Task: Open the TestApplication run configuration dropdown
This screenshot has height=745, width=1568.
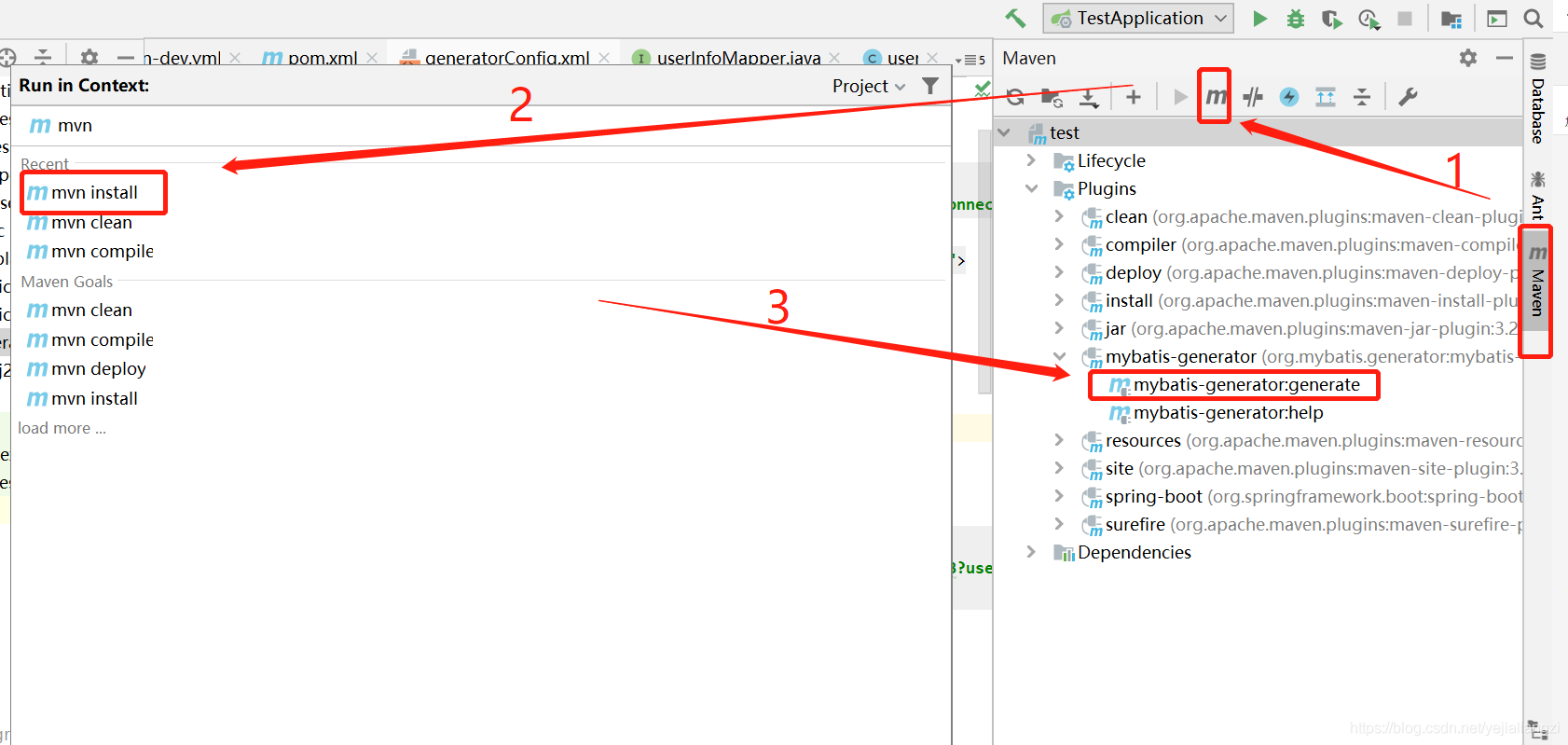Action: (x=1138, y=18)
